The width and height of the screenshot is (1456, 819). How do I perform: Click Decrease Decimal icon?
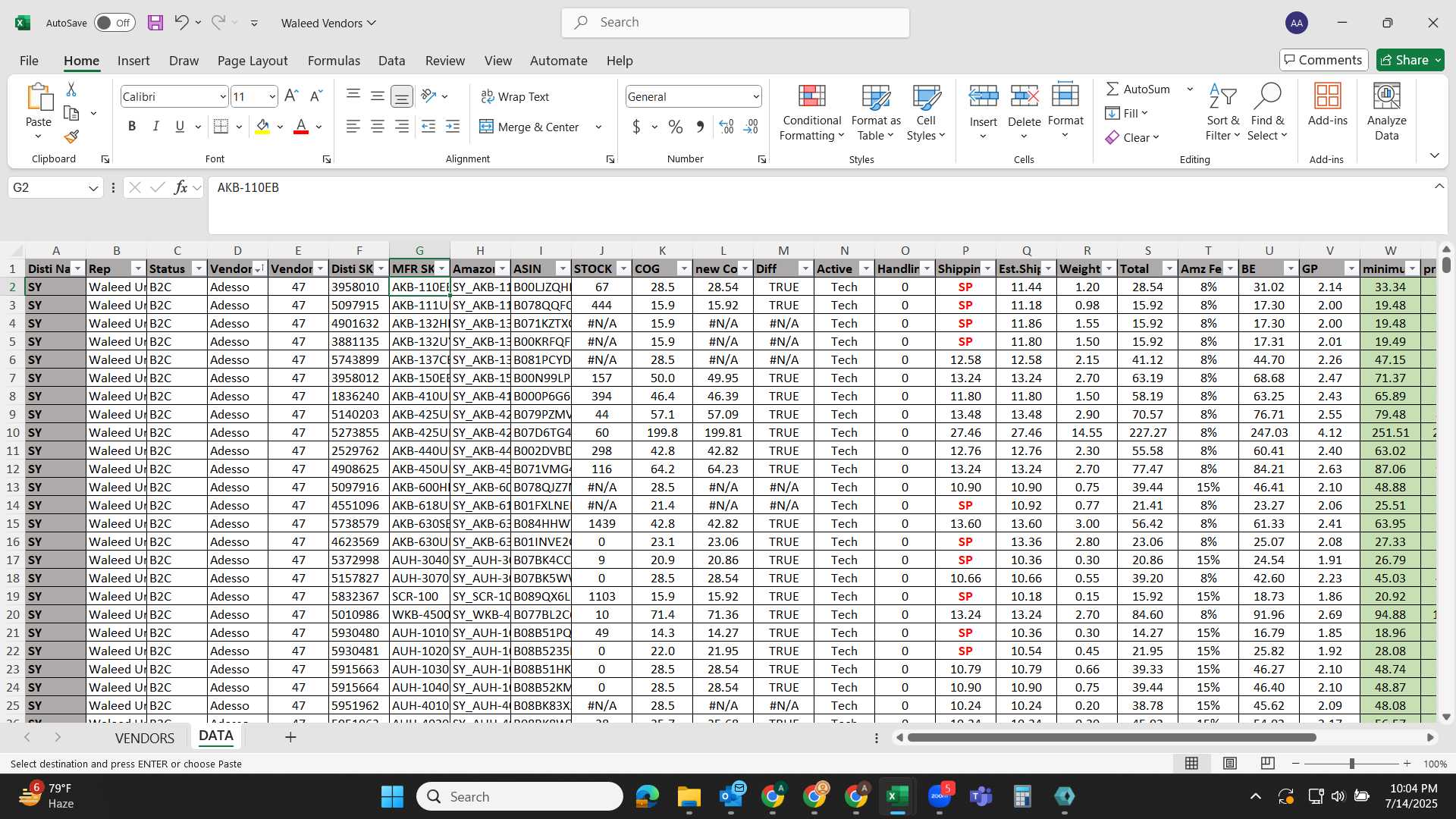(751, 127)
